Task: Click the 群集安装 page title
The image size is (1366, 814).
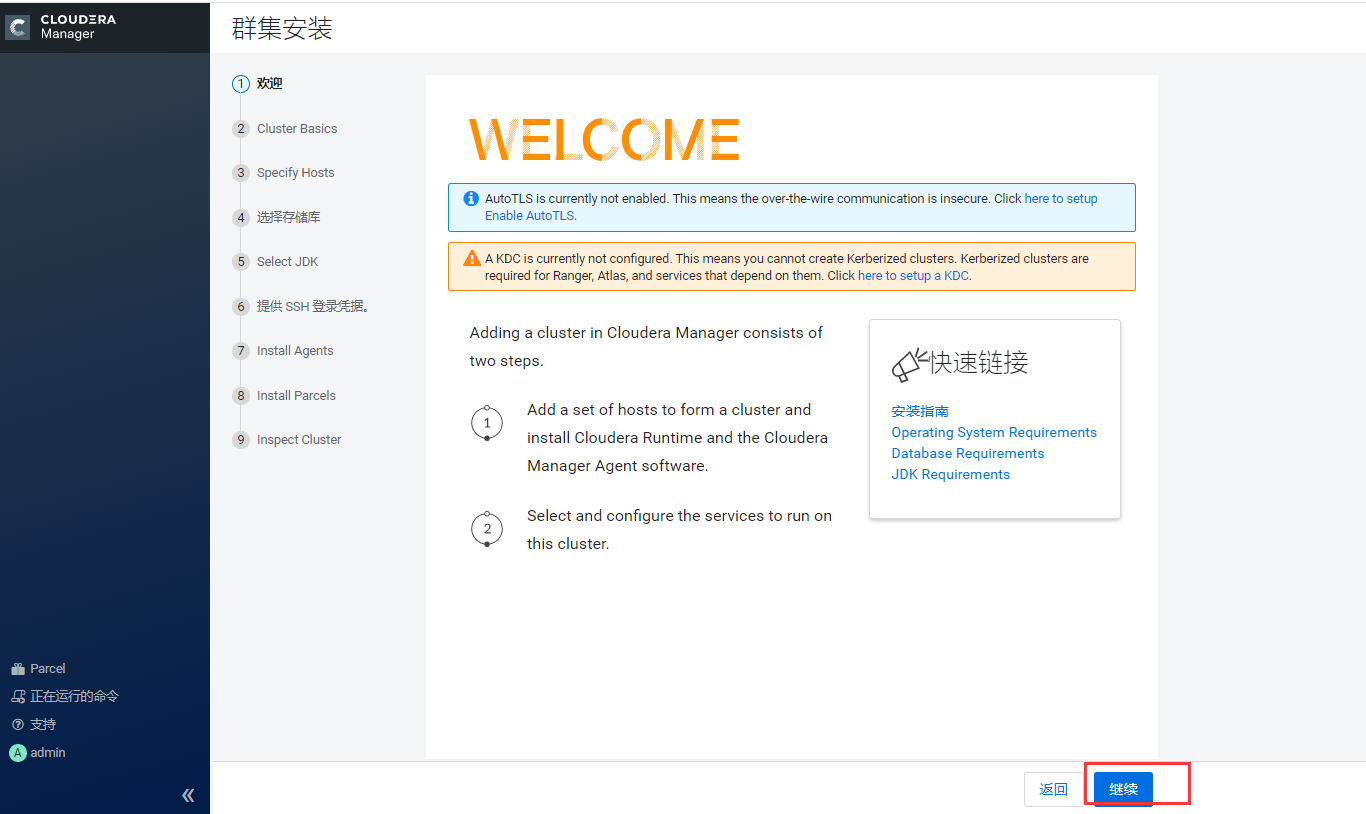Action: pyautogui.click(x=282, y=28)
